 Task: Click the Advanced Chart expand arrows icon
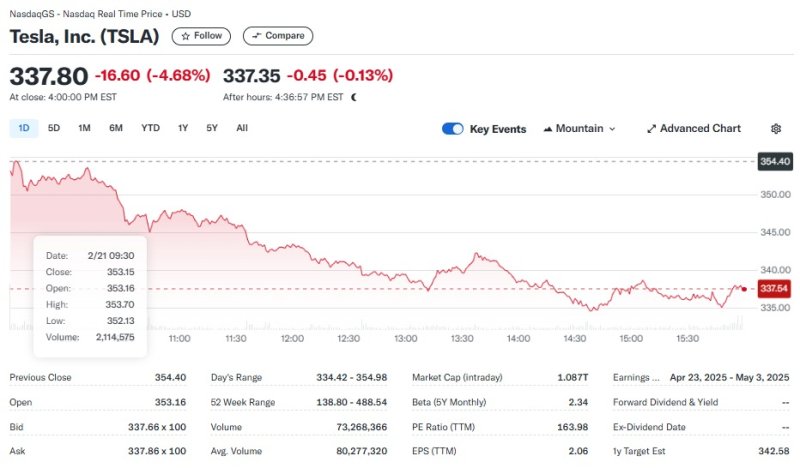coord(651,129)
